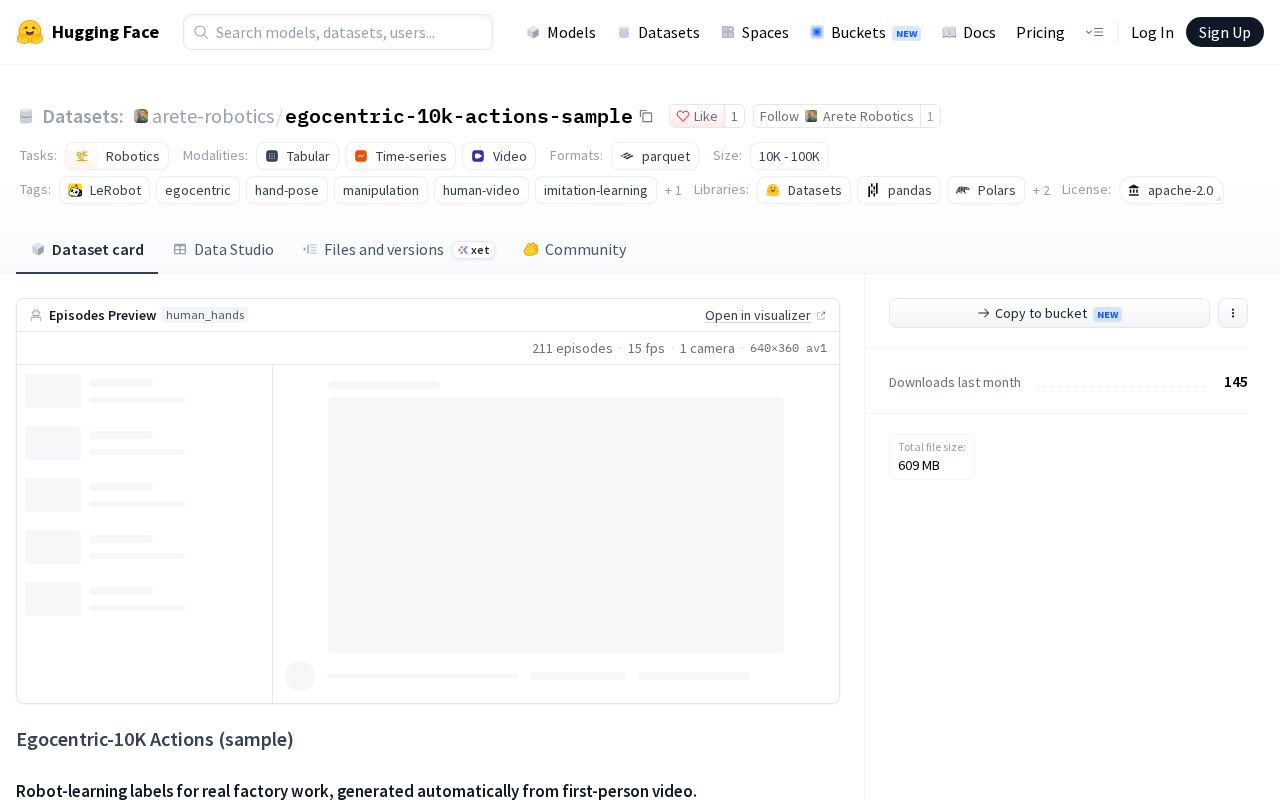1280x800 pixels.
Task: Click Copy to bucket button
Action: pyautogui.click(x=1049, y=313)
